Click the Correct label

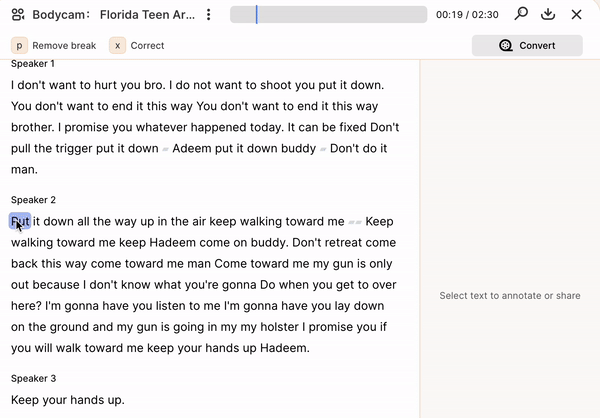coord(147,46)
